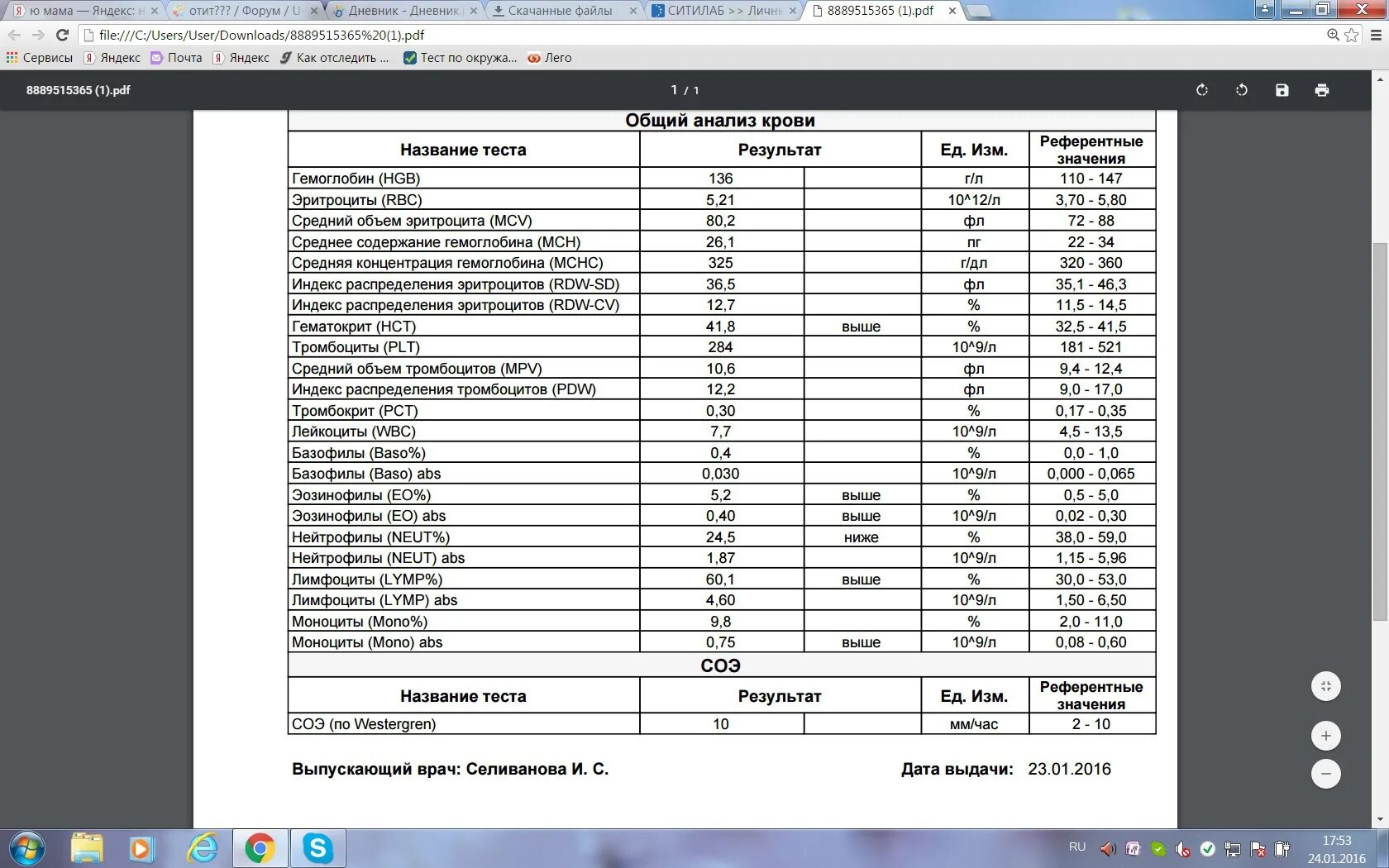
Task: Rotate the PDF clockwise
Action: click(1202, 90)
